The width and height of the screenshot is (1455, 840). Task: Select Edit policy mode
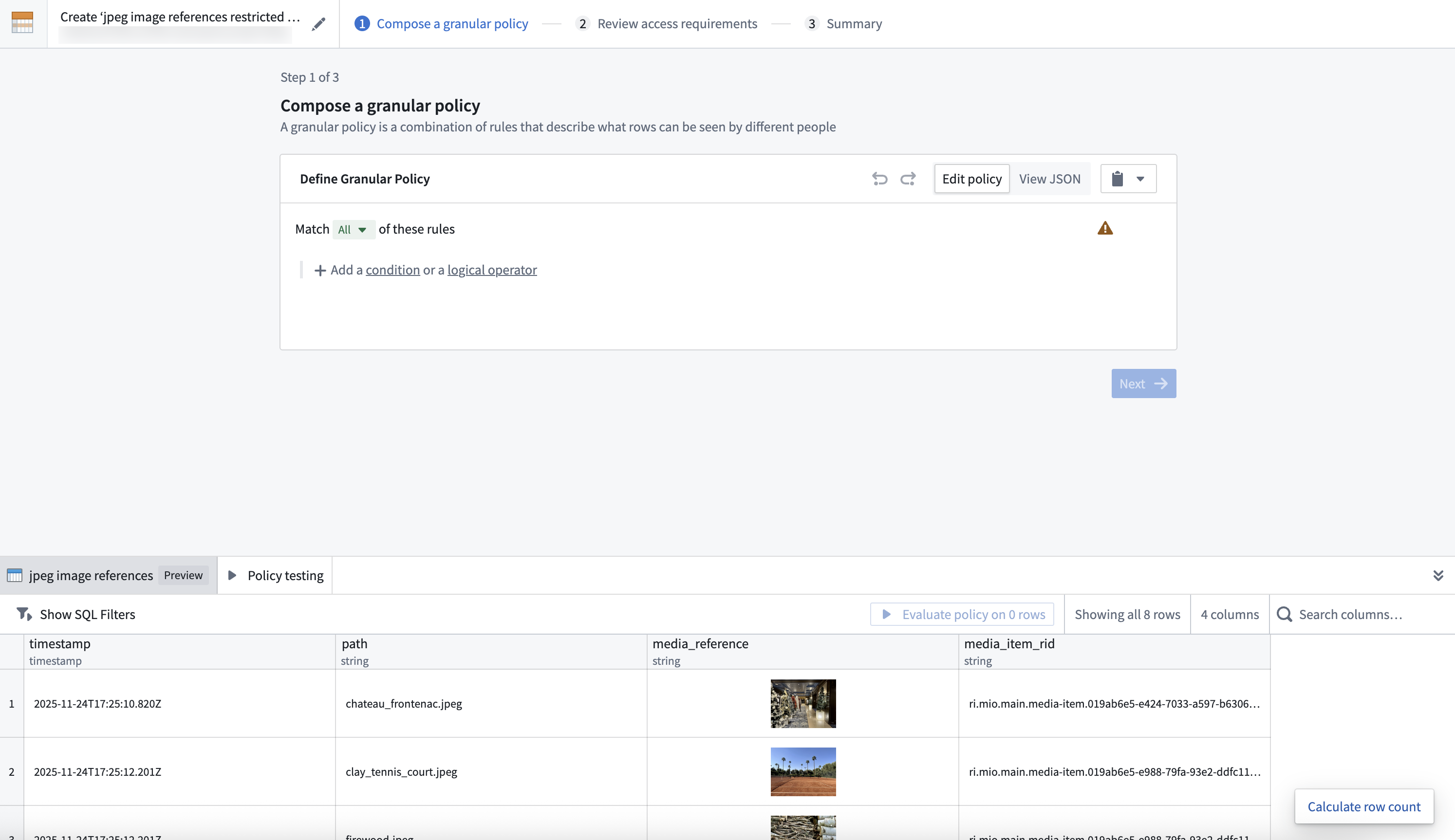click(x=971, y=178)
